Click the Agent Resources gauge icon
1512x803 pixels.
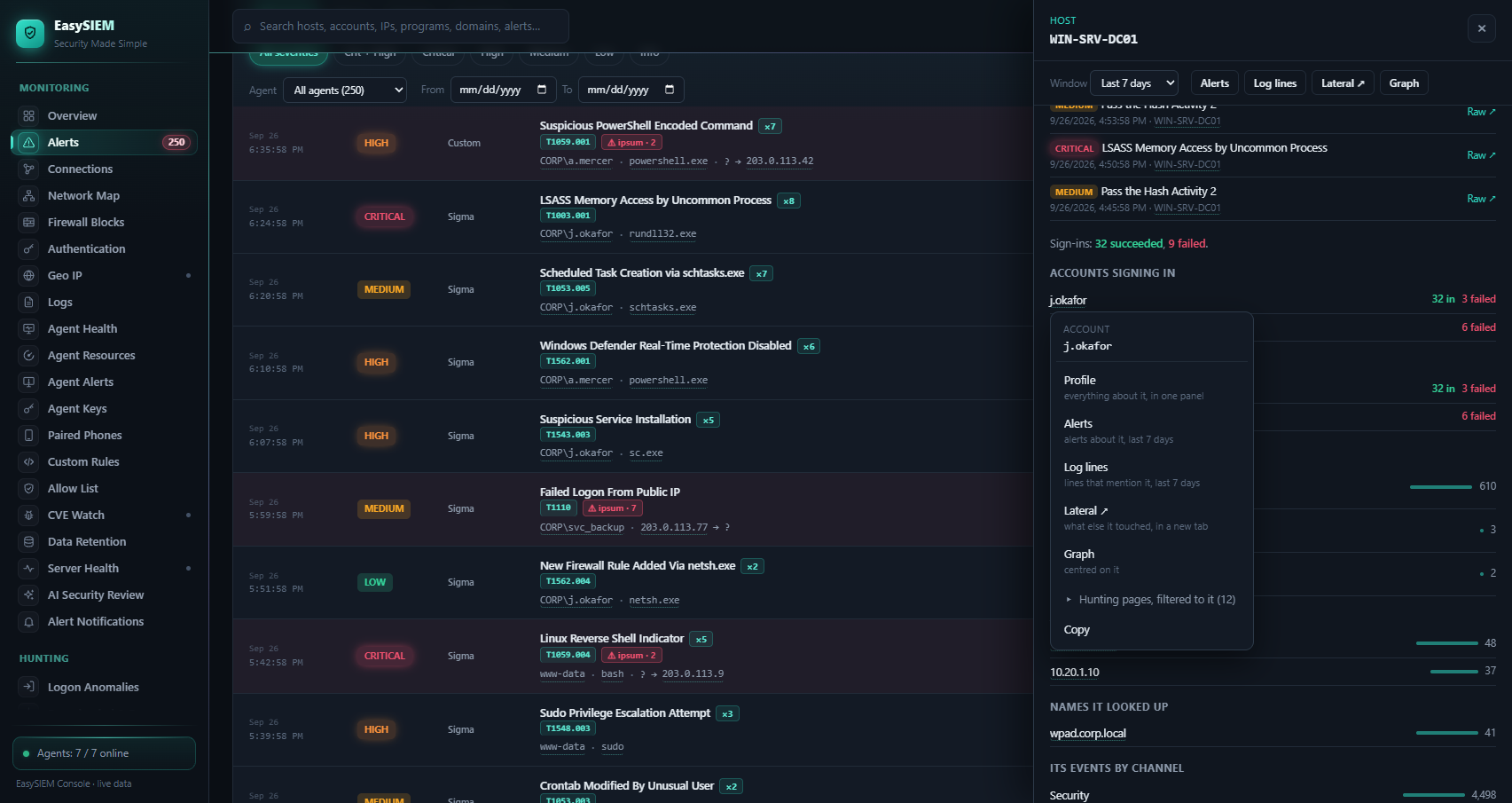(x=29, y=356)
